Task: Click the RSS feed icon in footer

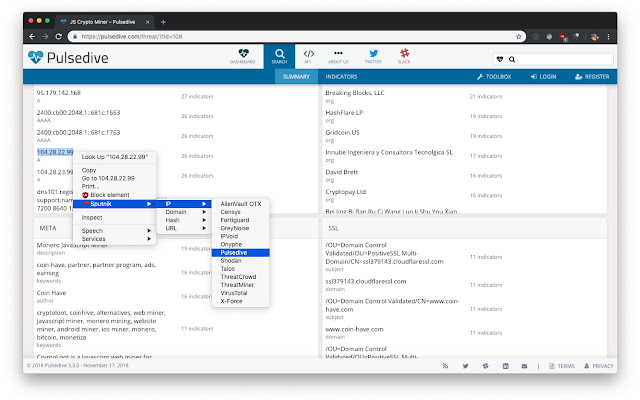Action: (445, 366)
